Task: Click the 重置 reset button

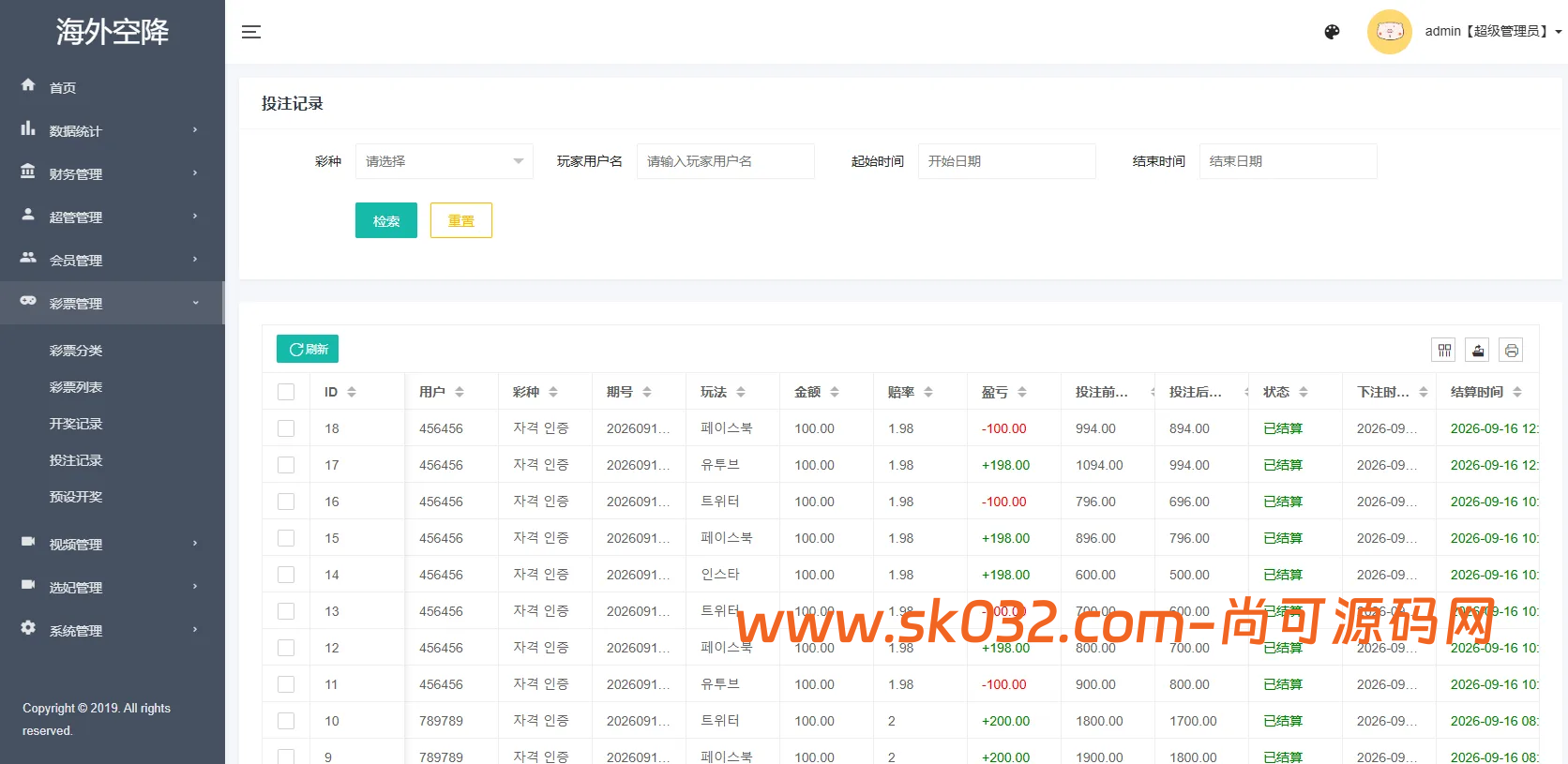Action: click(x=461, y=220)
